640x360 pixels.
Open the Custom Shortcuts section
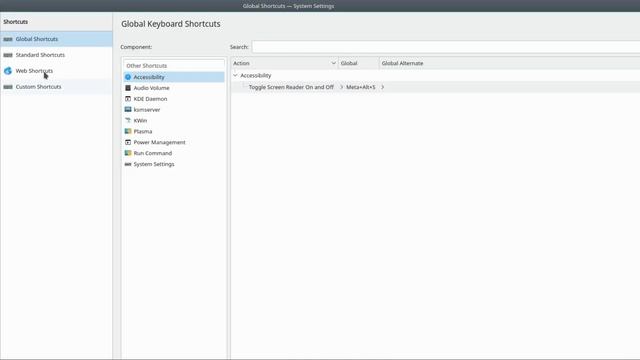[x=56, y=87]
